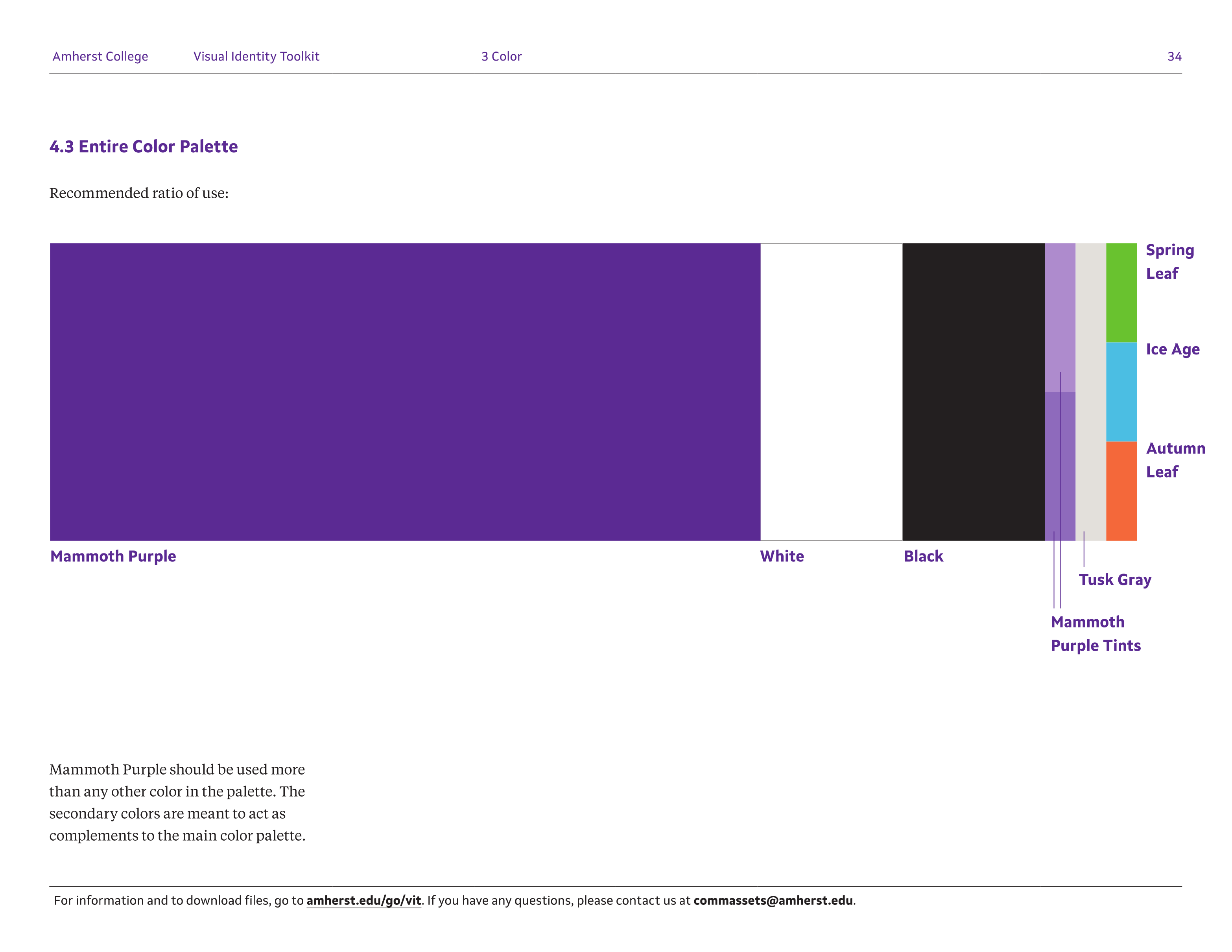
Task: Click the Mammoth Purple color block
Action: (x=404, y=392)
